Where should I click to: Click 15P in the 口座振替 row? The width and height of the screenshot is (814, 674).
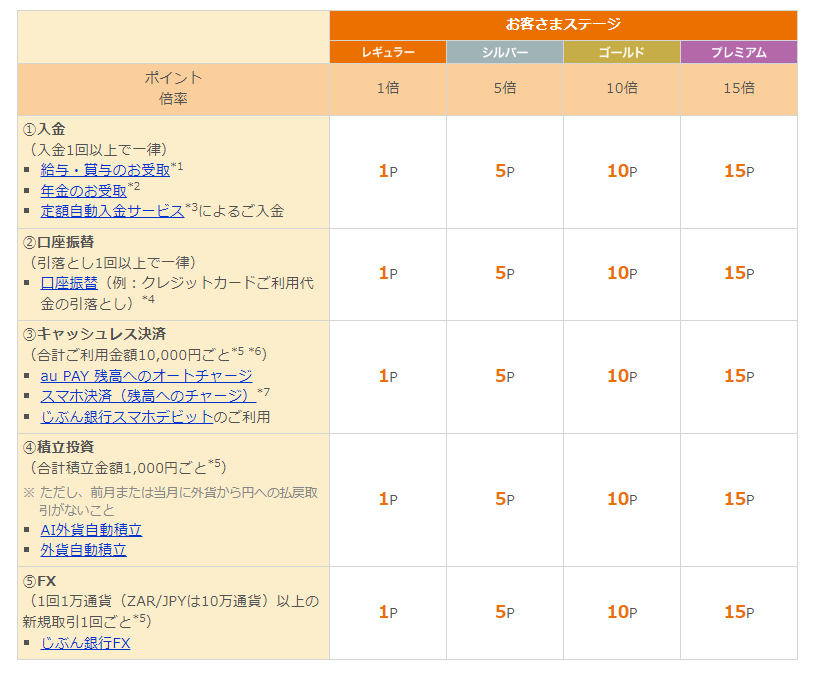739,273
